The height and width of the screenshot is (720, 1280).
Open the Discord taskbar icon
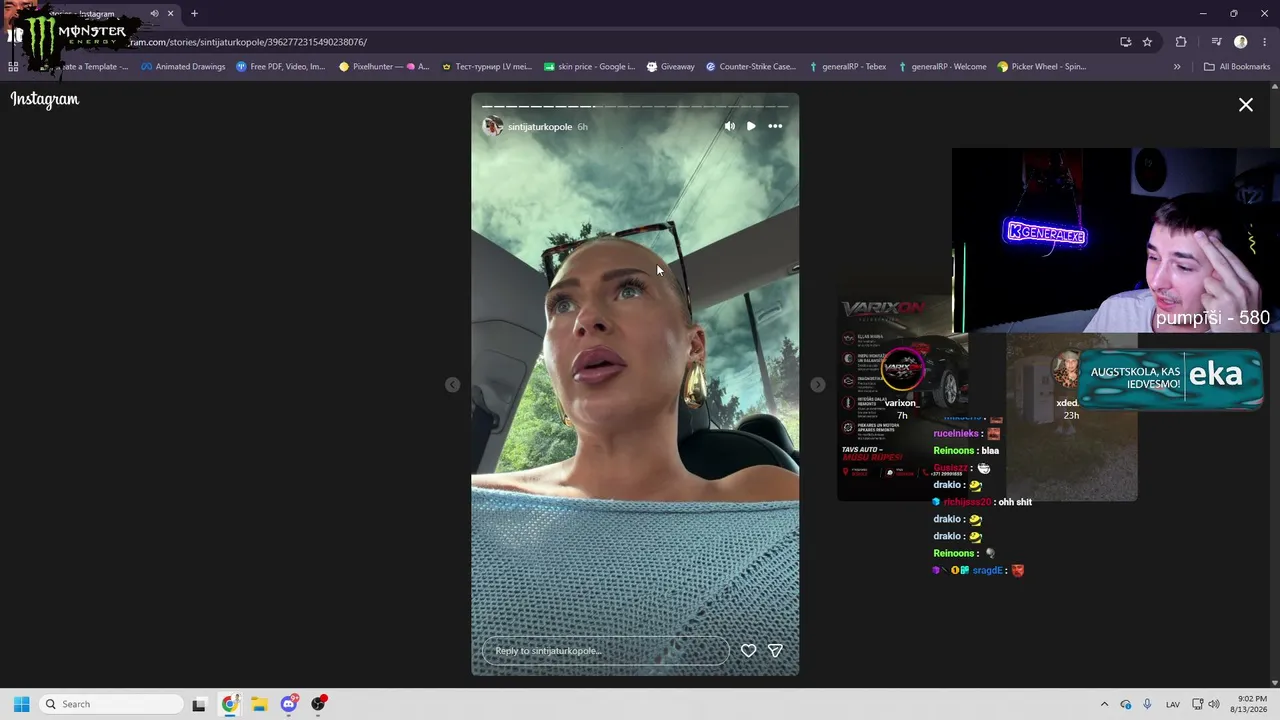pos(289,704)
